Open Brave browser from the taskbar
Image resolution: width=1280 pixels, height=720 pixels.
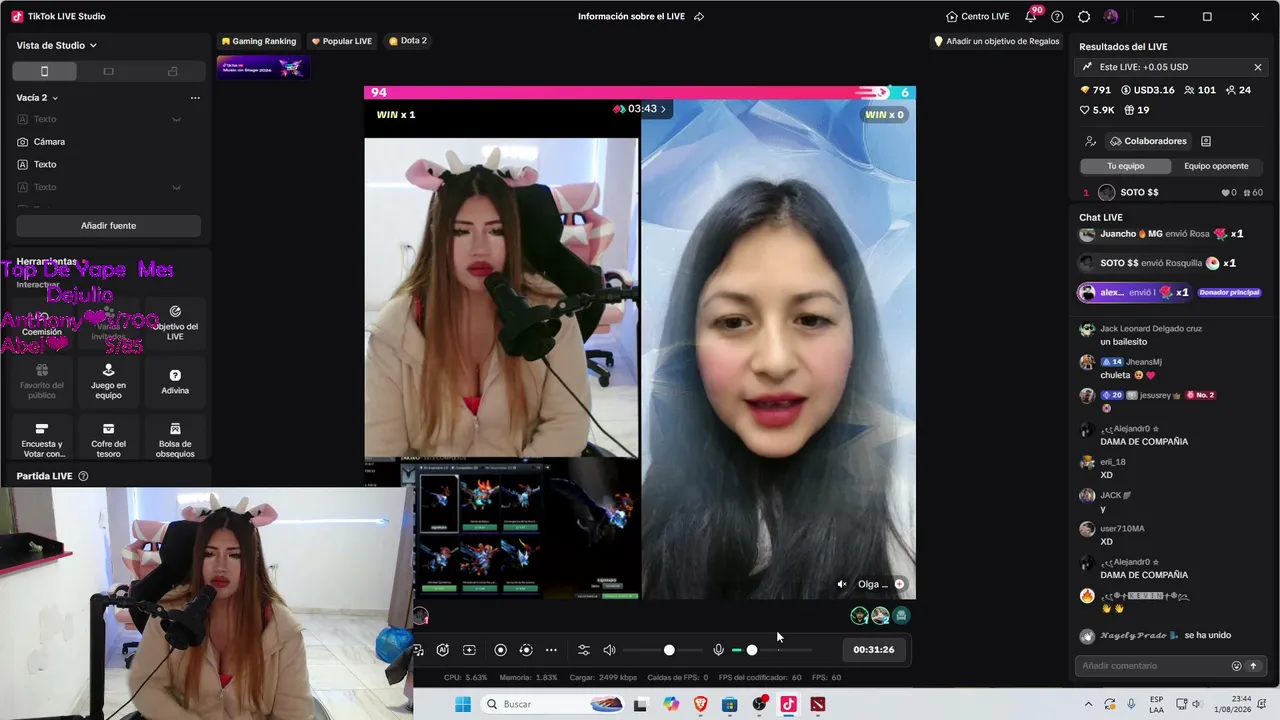point(700,705)
